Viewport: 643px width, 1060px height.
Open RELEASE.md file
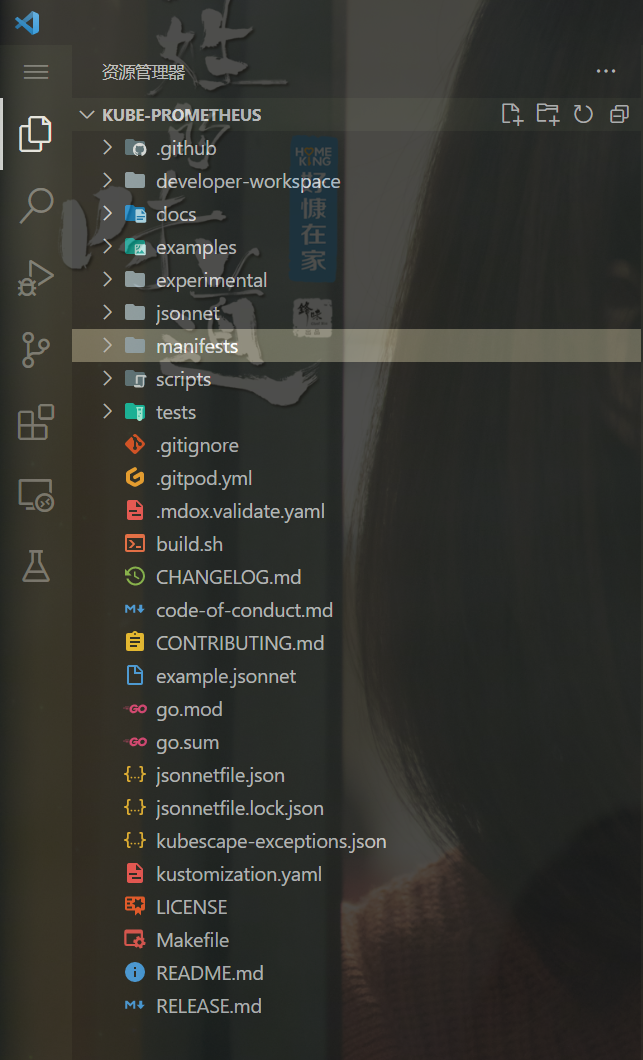tap(208, 1007)
